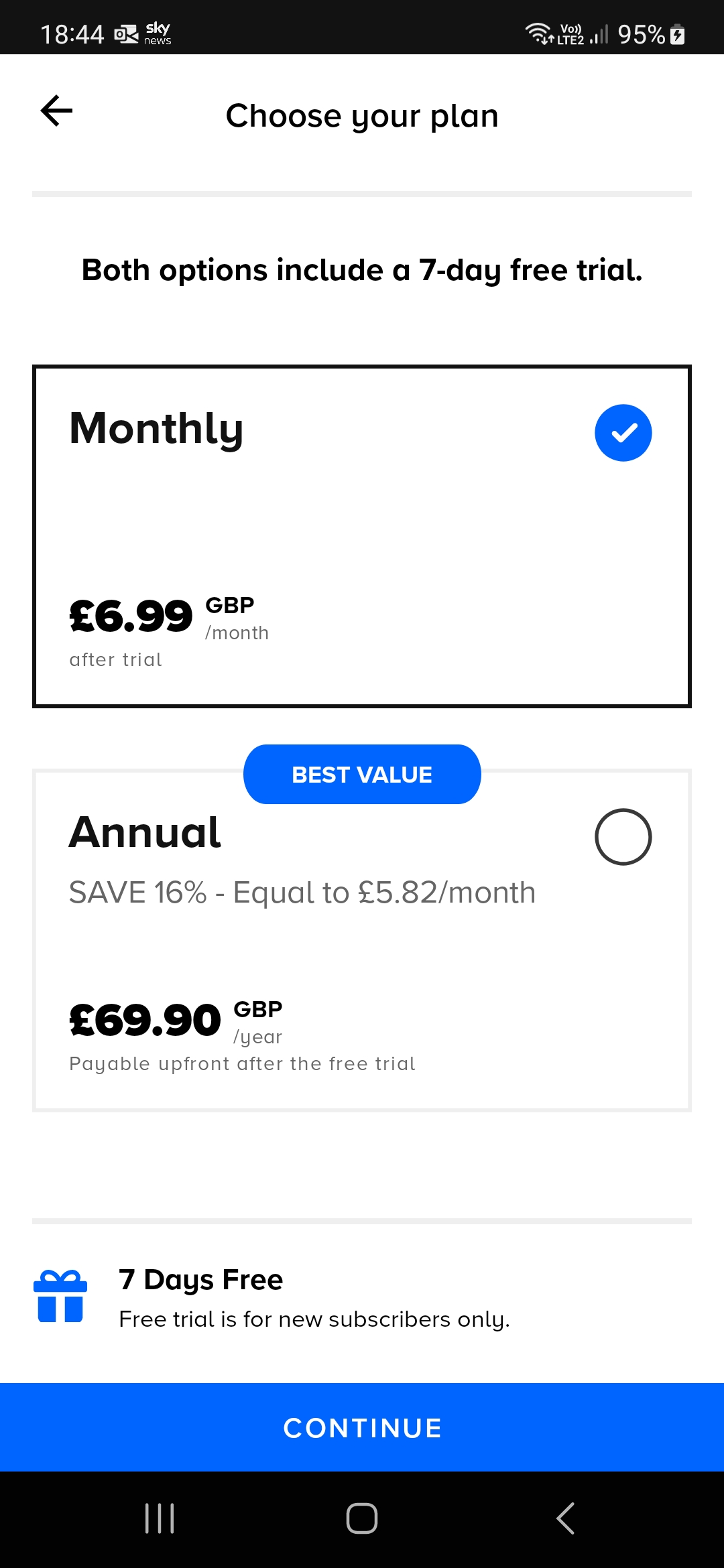Tap the back arrow in header
Screen dimensions: 724x1568
tap(57, 111)
